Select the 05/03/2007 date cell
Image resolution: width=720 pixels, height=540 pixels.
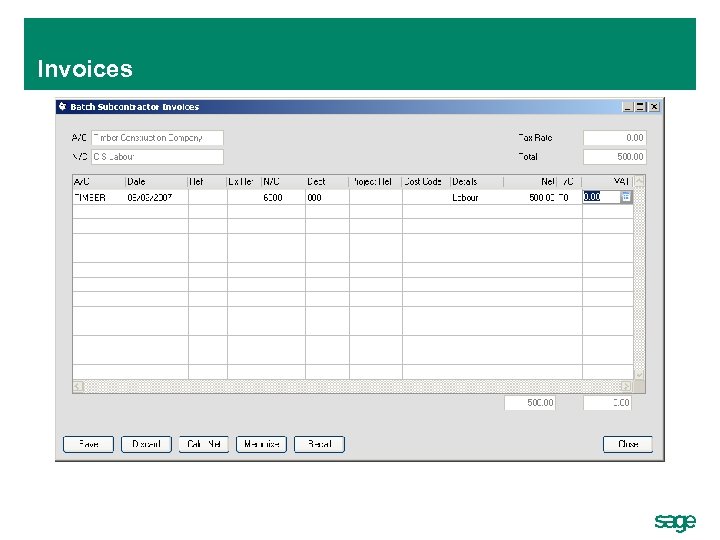157,197
